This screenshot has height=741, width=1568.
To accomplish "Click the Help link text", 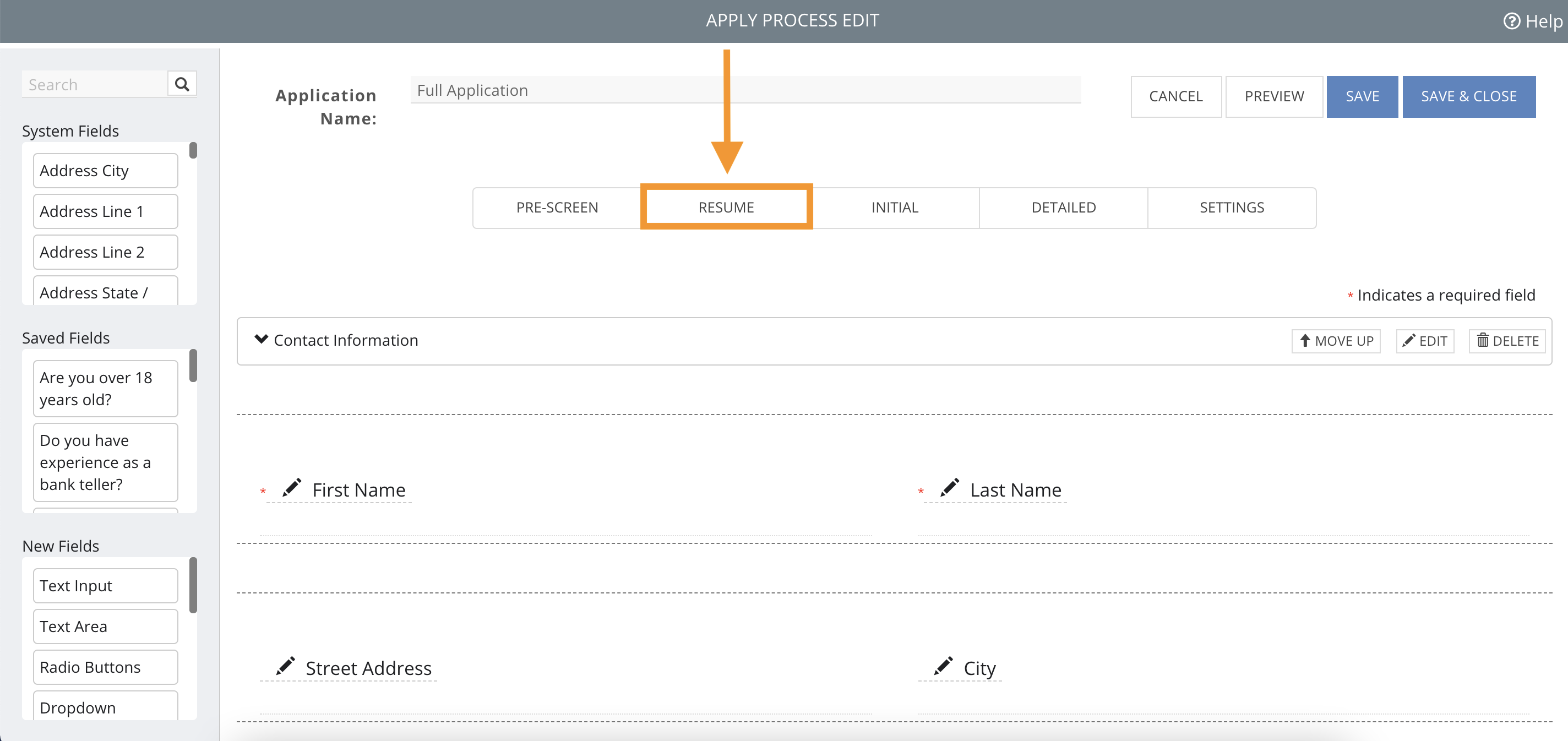I will (1543, 21).
